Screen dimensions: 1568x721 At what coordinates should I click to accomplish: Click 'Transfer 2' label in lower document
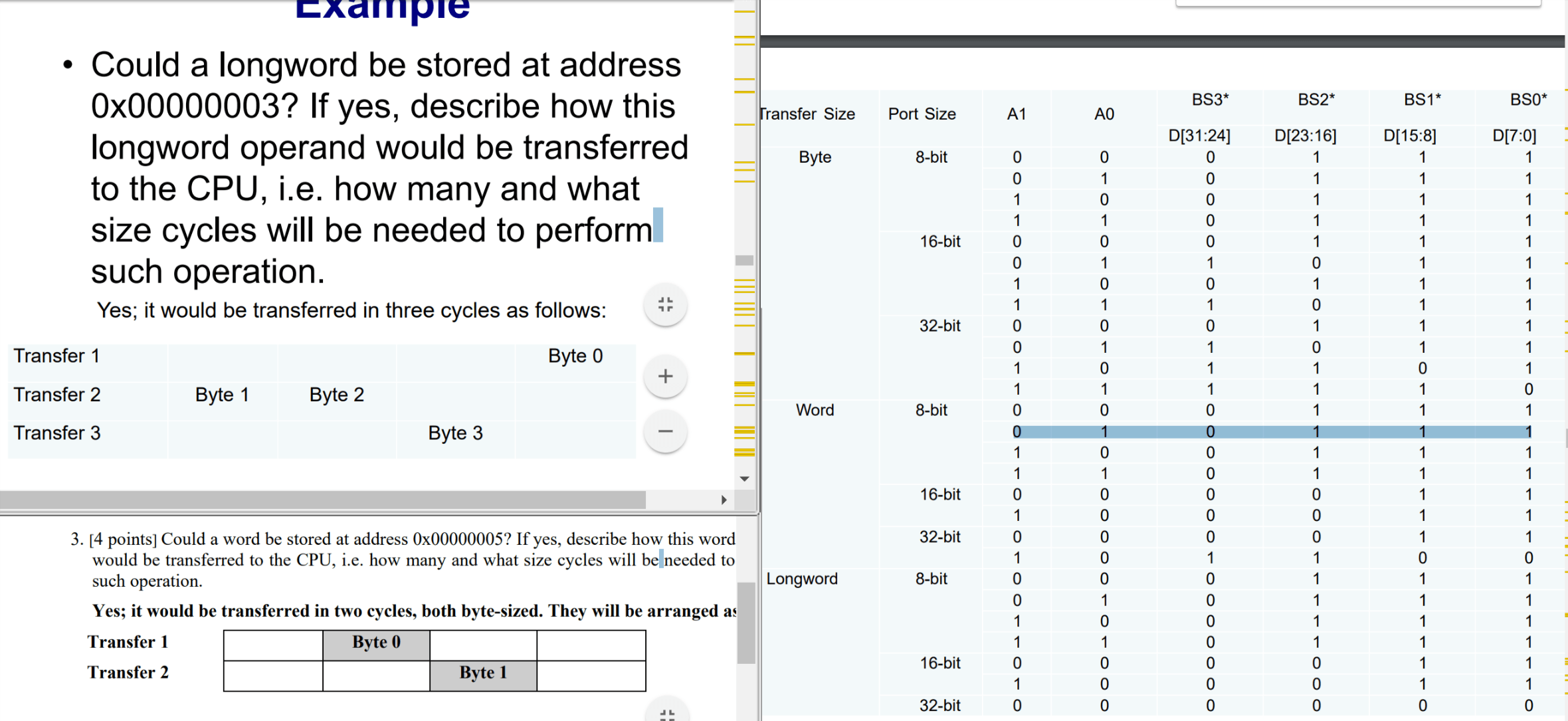(x=128, y=672)
